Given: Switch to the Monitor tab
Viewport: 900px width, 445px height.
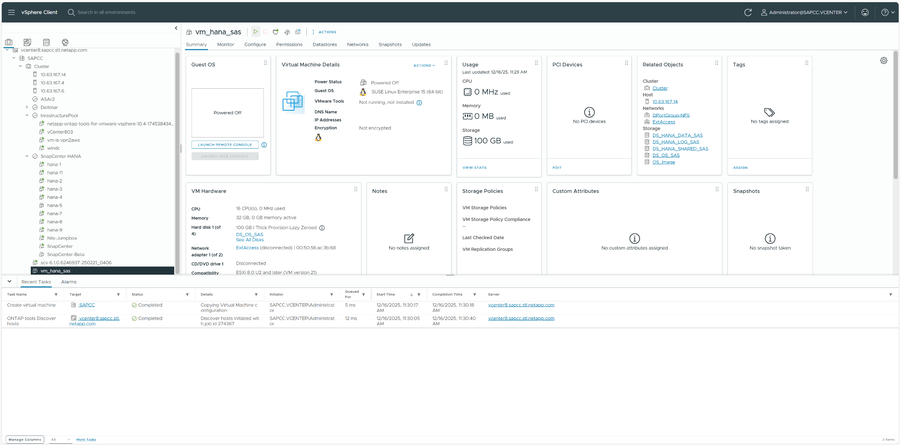Looking at the screenshot, I should point(226,44).
